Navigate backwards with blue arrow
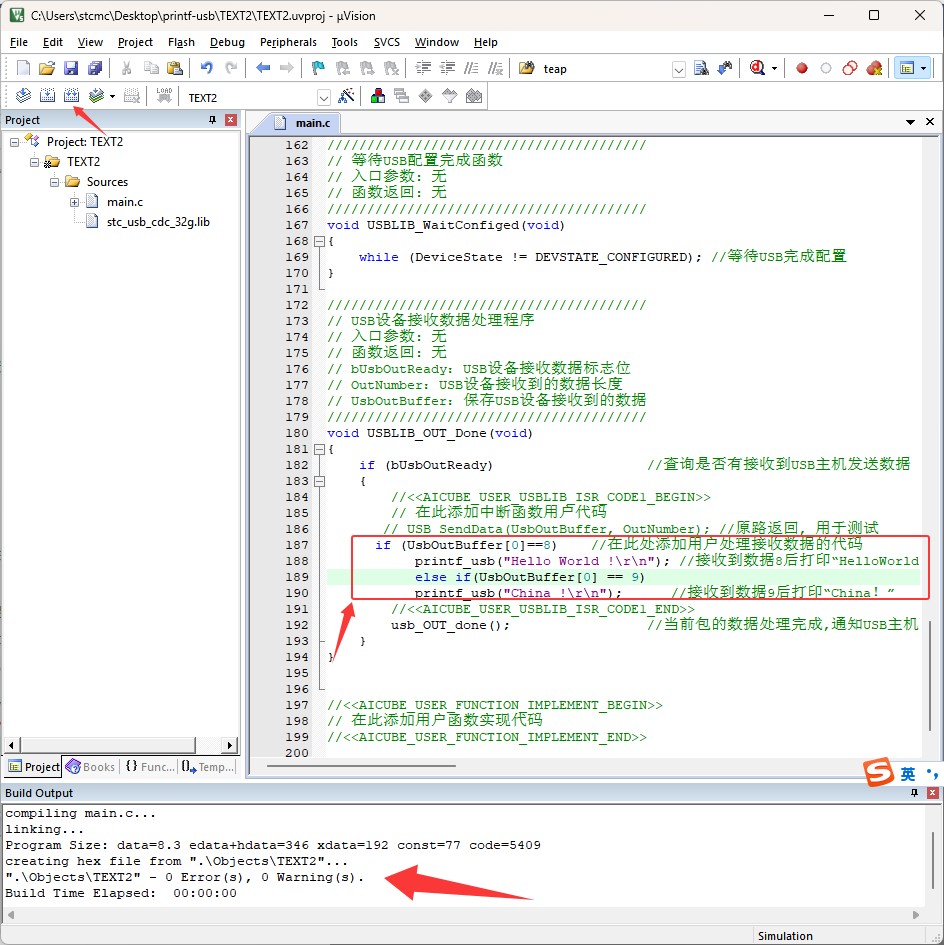944x945 pixels. (x=263, y=68)
